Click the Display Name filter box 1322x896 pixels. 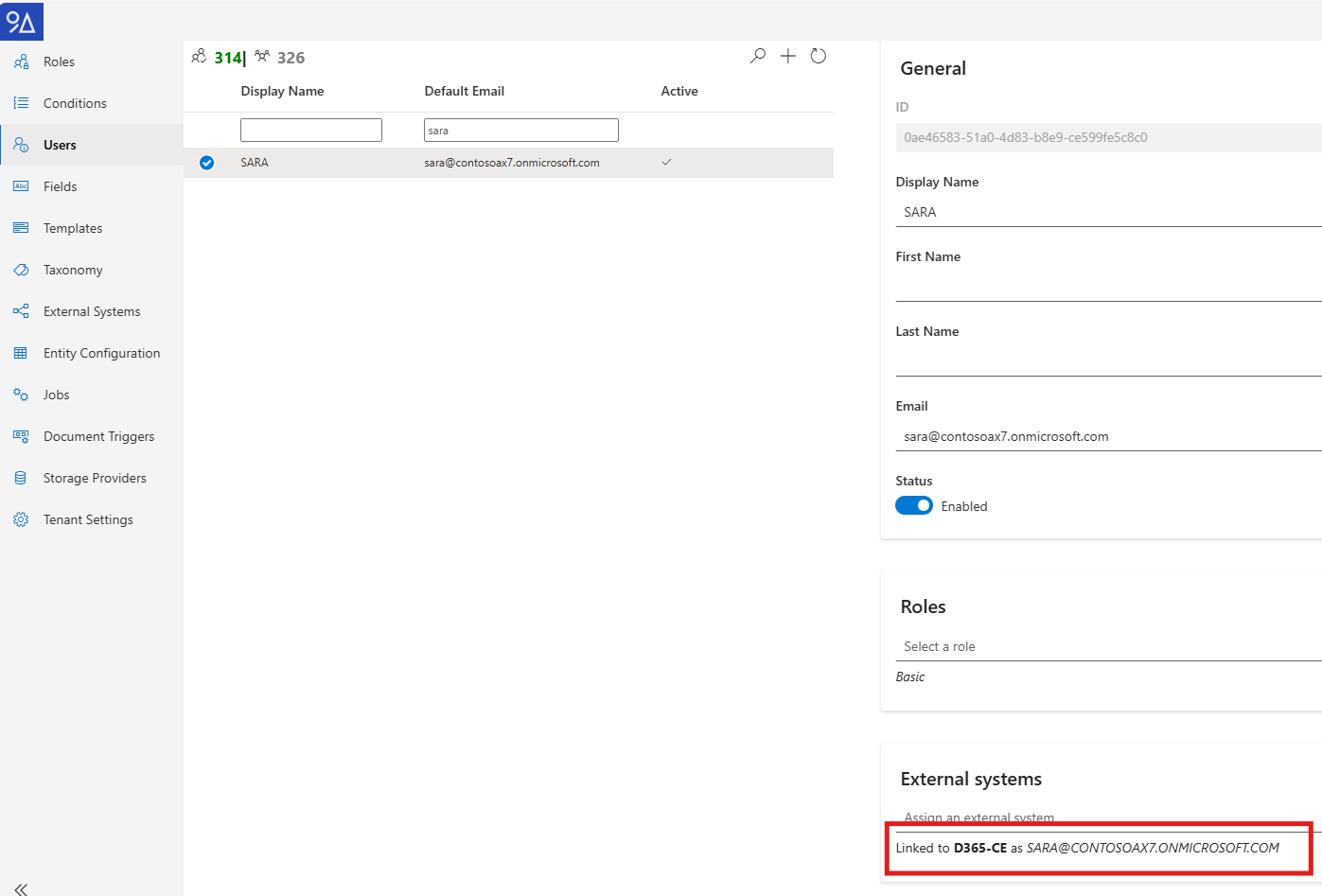coord(310,131)
